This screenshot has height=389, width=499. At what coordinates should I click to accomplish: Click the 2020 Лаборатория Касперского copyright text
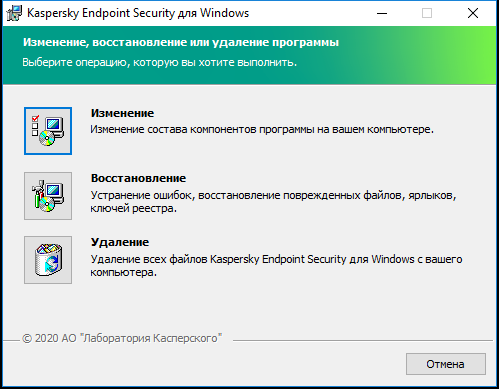pos(122,338)
